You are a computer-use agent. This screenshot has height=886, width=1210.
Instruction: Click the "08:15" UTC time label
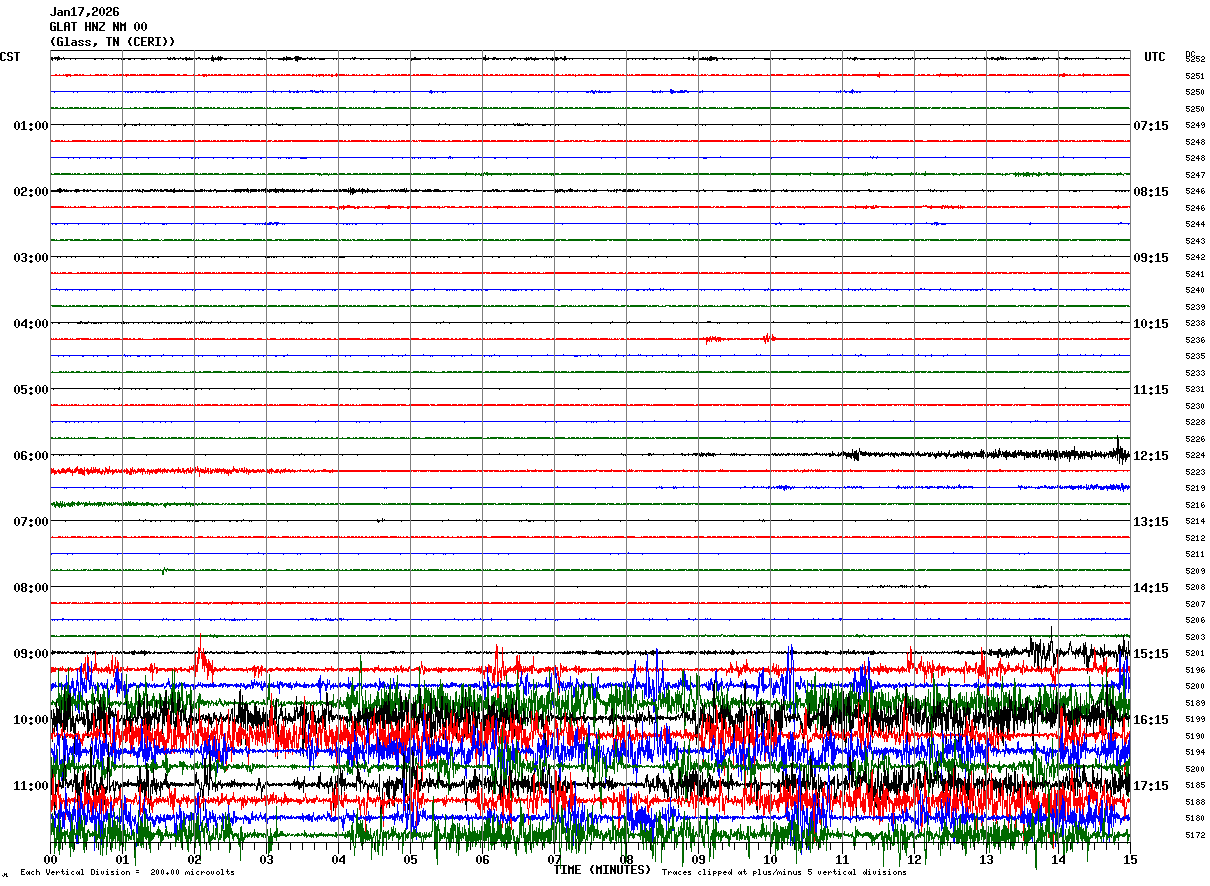1151,192
